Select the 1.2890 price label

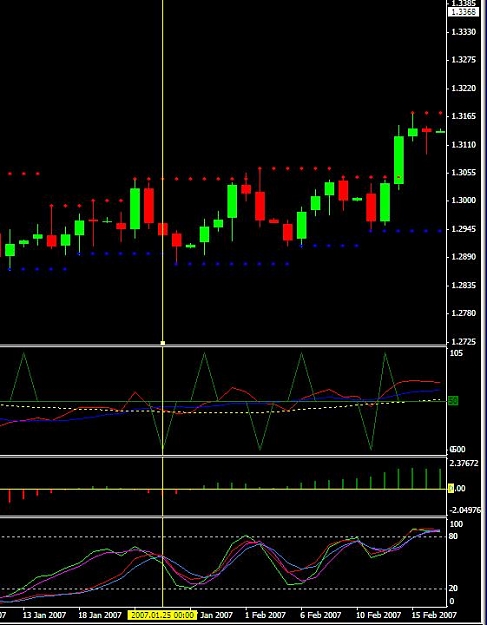pyautogui.click(x=463, y=256)
